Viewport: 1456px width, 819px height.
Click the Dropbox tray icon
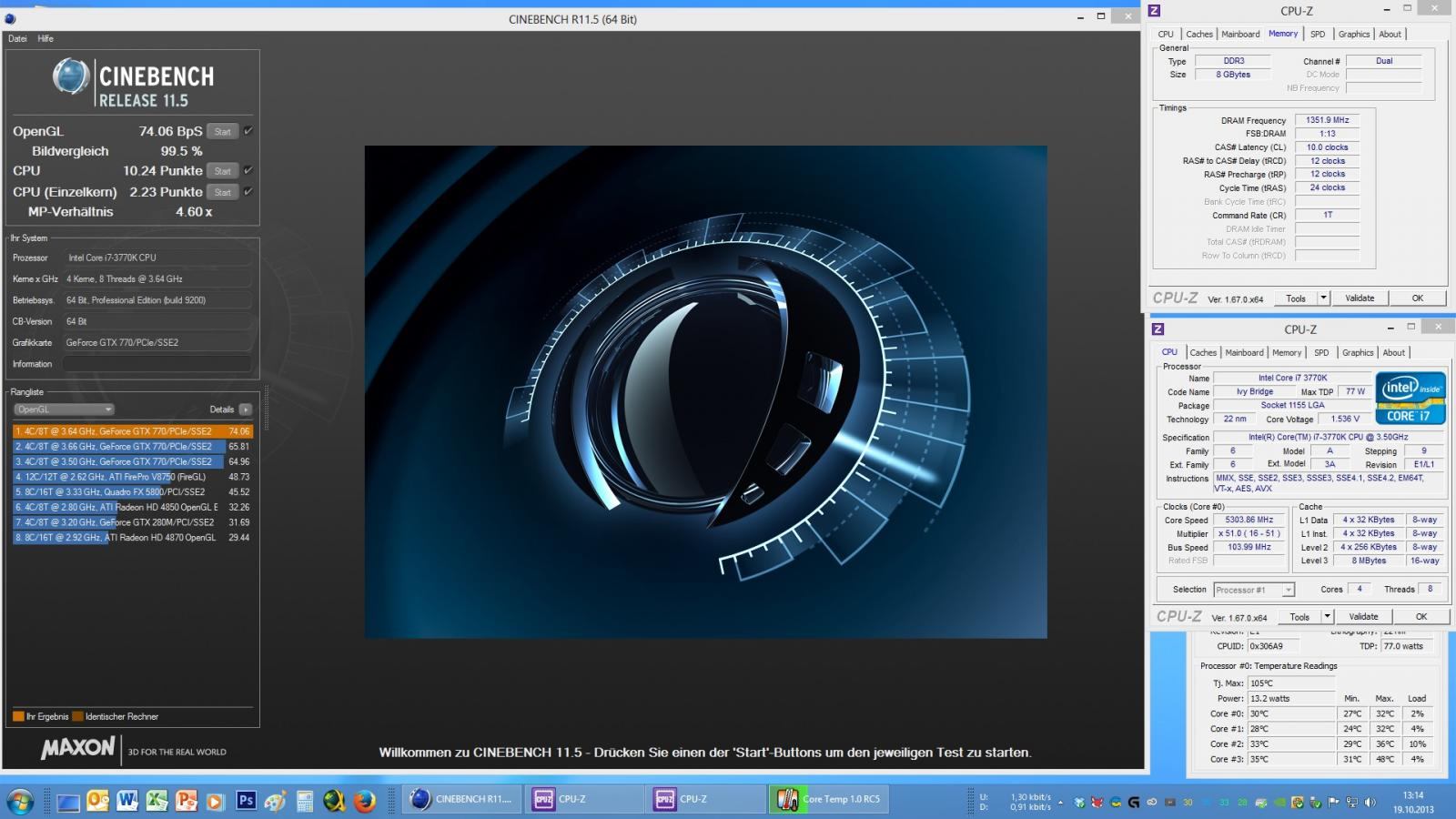pos(1079,803)
